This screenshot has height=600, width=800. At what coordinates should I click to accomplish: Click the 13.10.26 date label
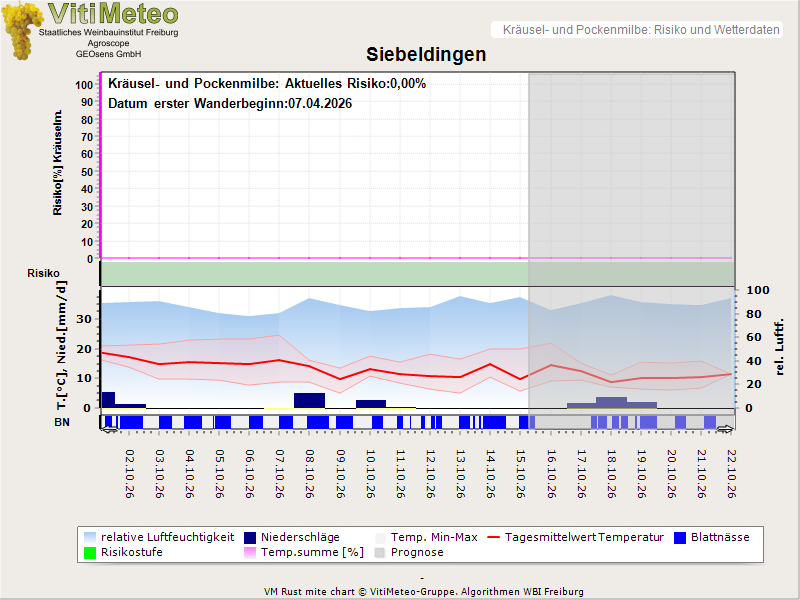[x=461, y=474]
